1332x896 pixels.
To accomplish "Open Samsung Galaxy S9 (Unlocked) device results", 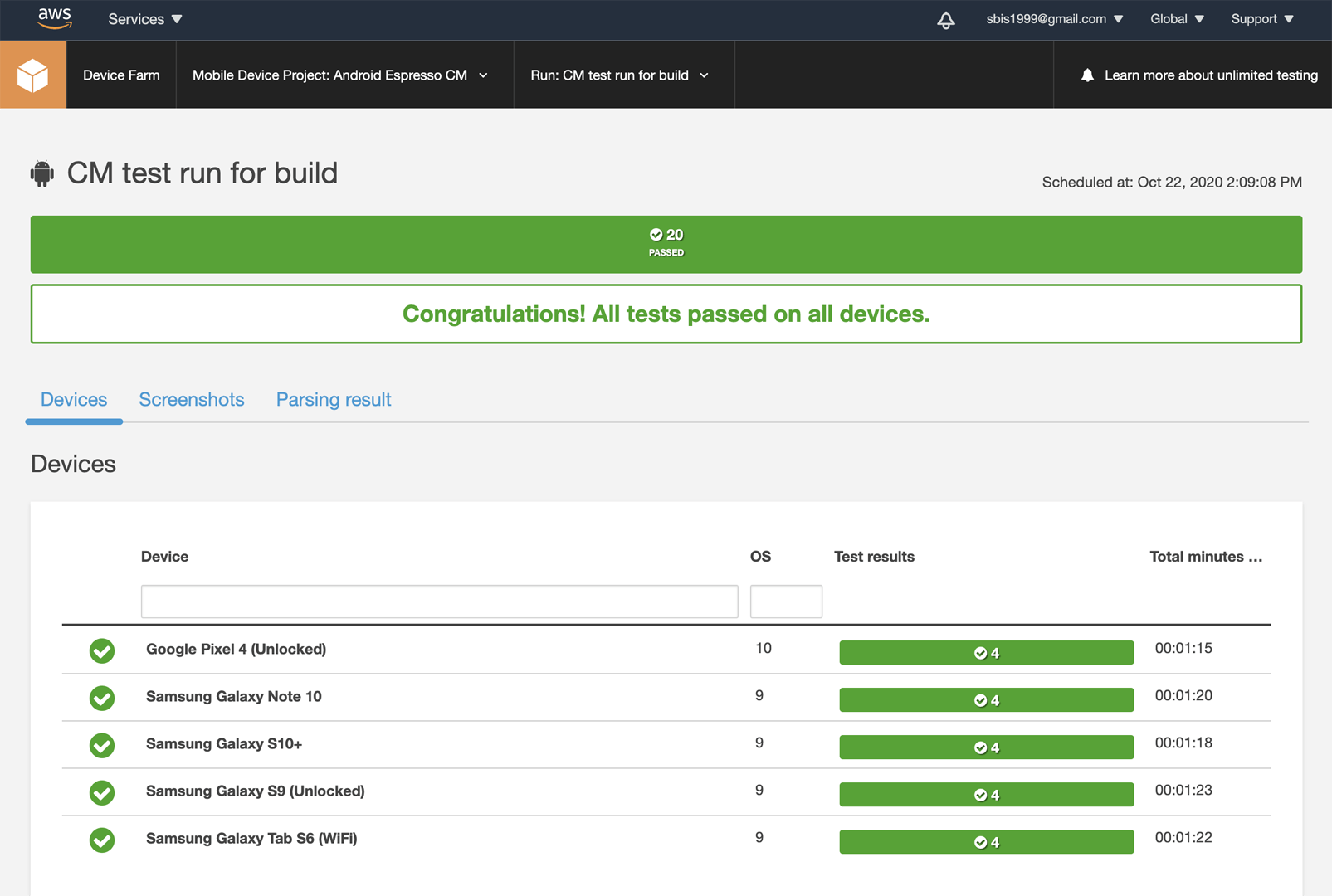I will [256, 791].
